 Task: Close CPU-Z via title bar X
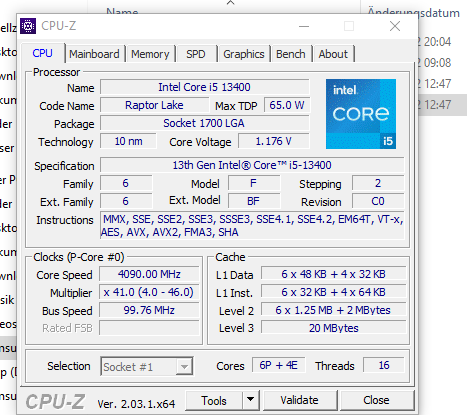click(395, 26)
